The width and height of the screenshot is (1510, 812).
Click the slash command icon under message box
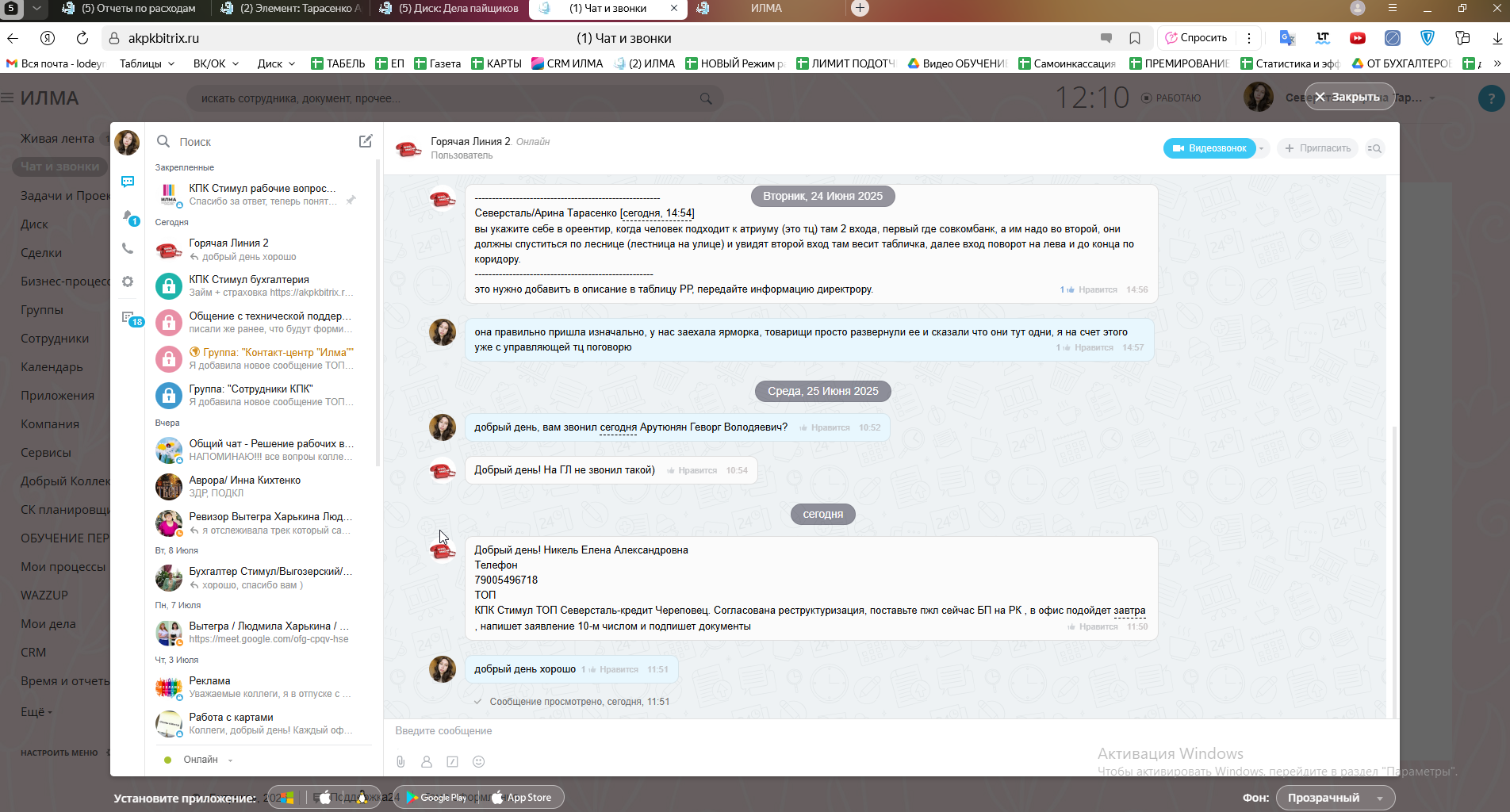tap(452, 761)
